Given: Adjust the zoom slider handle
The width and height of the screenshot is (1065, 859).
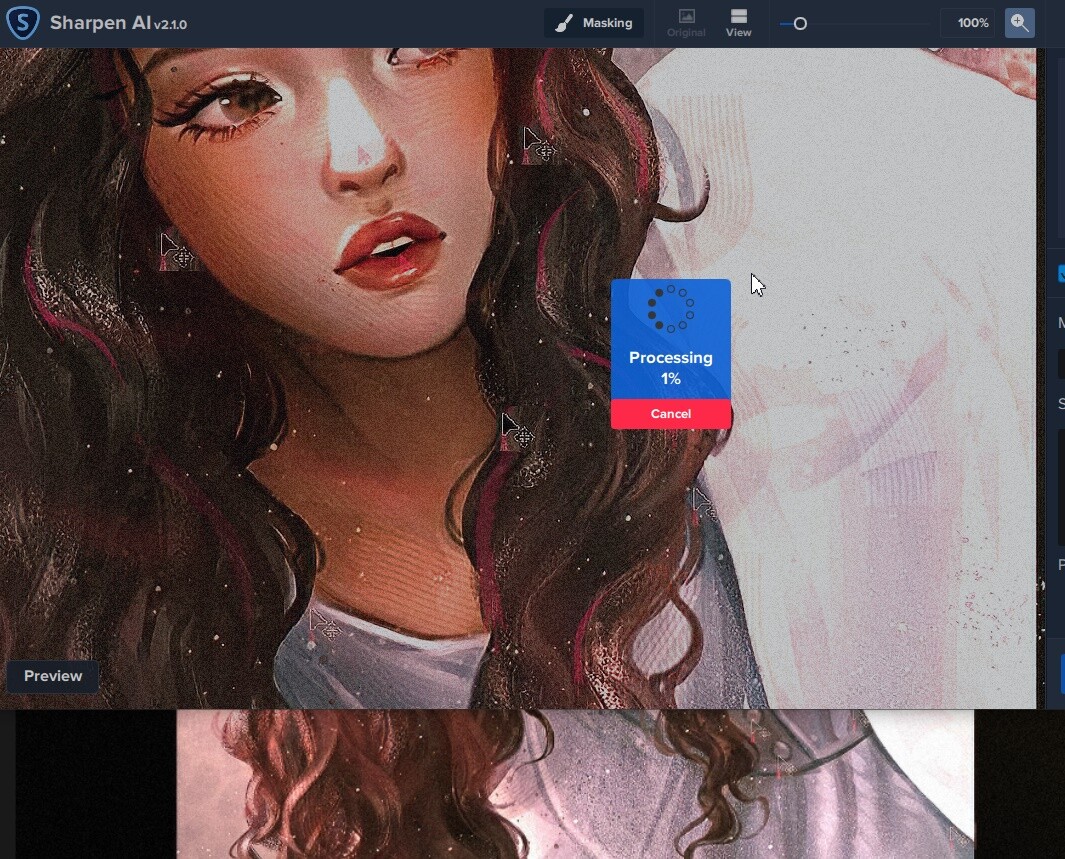Looking at the screenshot, I should (800, 24).
